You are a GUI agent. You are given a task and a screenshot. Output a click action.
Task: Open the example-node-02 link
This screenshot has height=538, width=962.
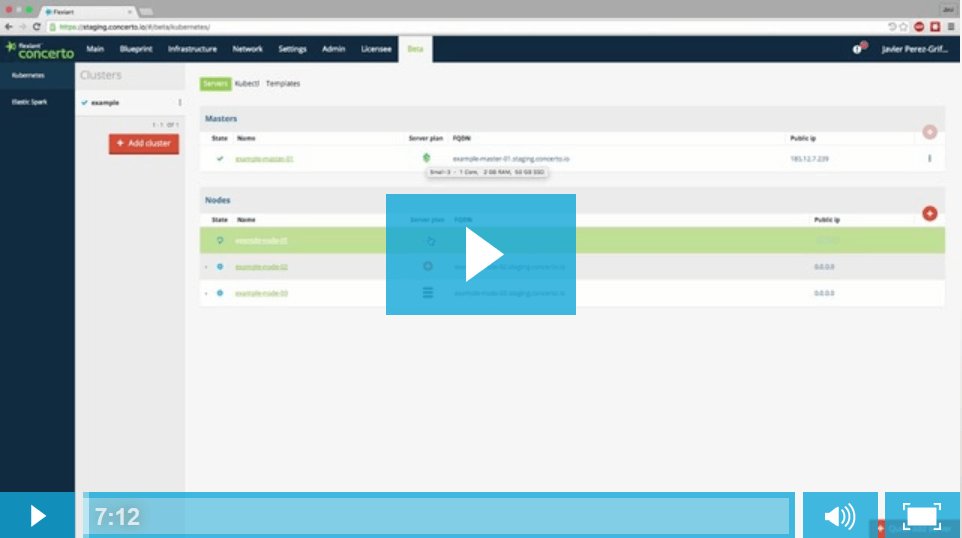[x=261, y=267]
